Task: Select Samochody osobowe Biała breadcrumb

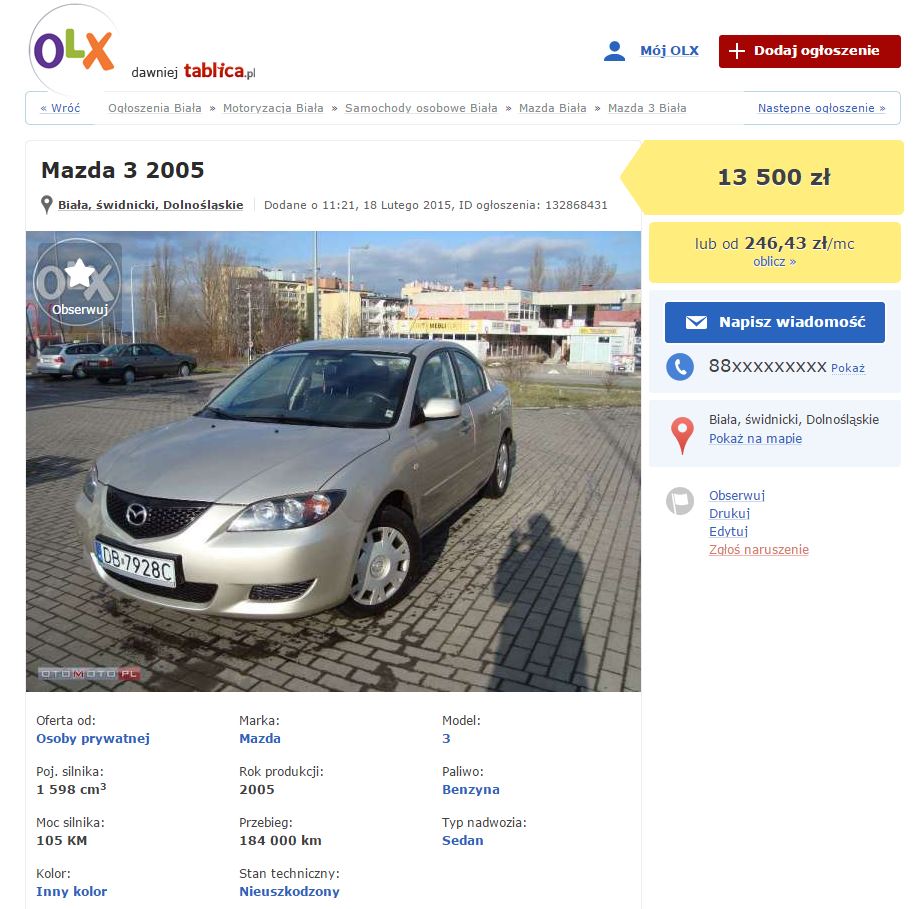Action: (421, 108)
